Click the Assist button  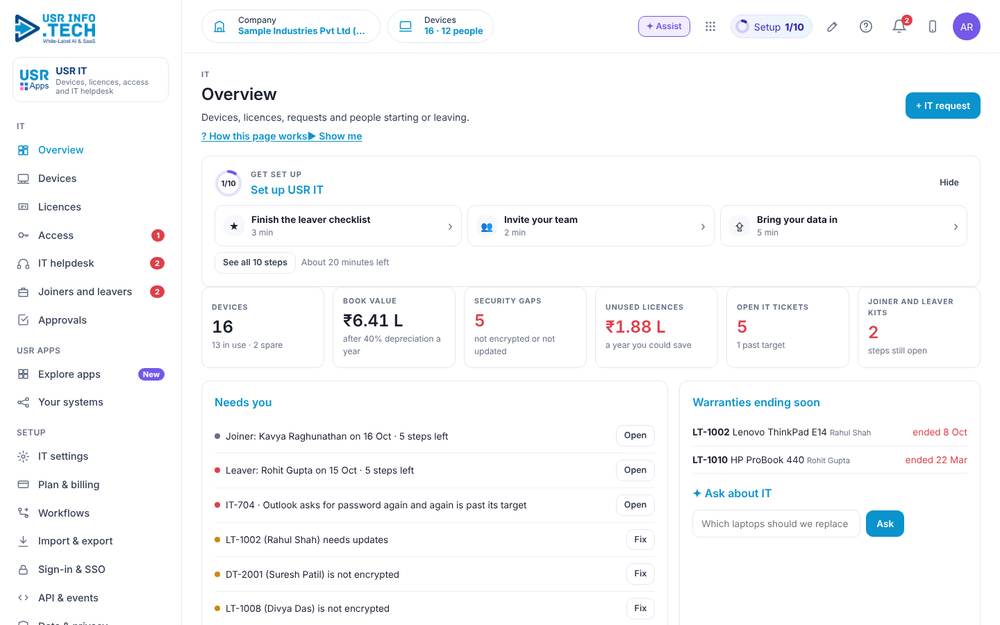pos(664,27)
